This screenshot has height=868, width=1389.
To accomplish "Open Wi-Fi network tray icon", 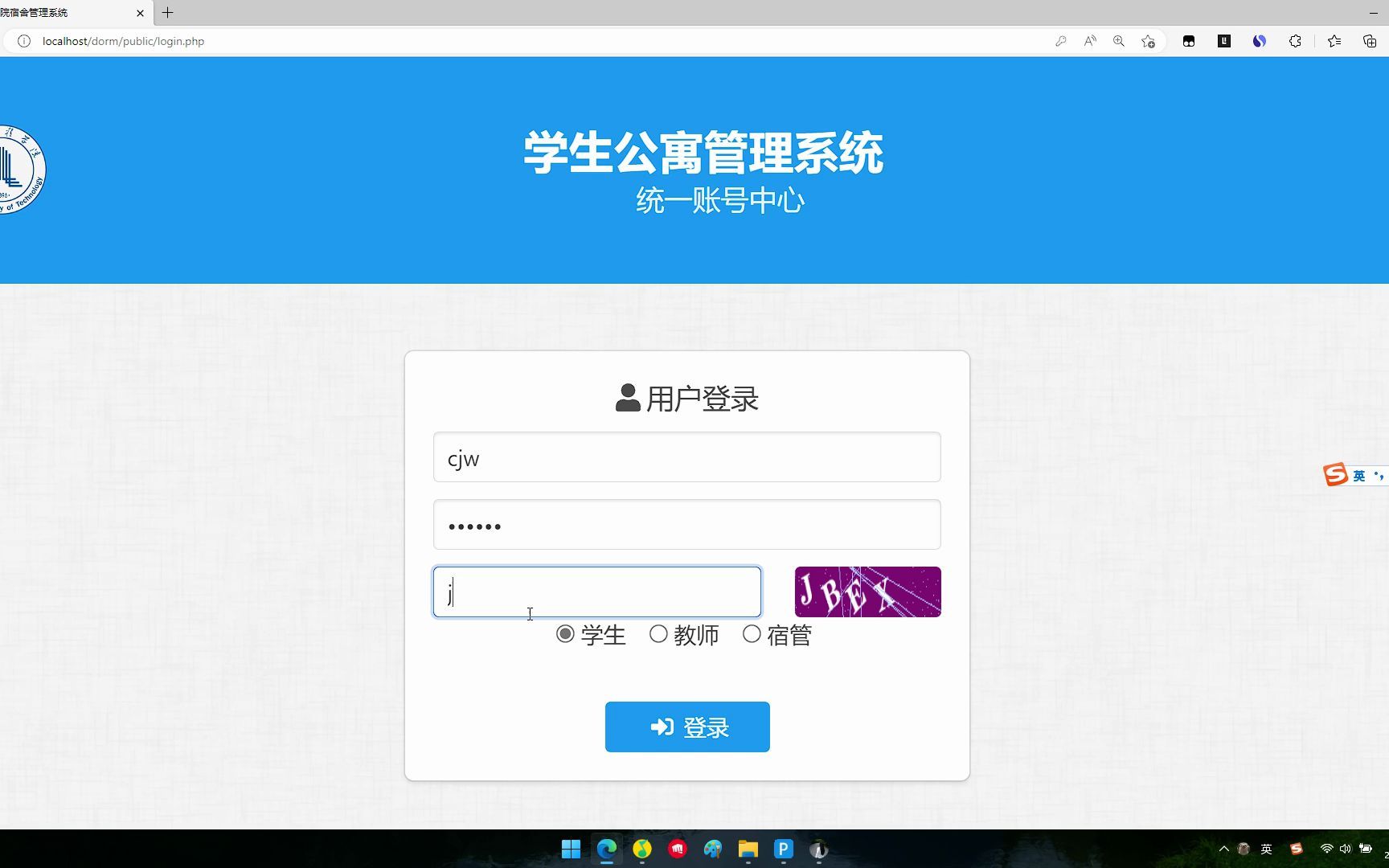I will pyautogui.click(x=1327, y=849).
